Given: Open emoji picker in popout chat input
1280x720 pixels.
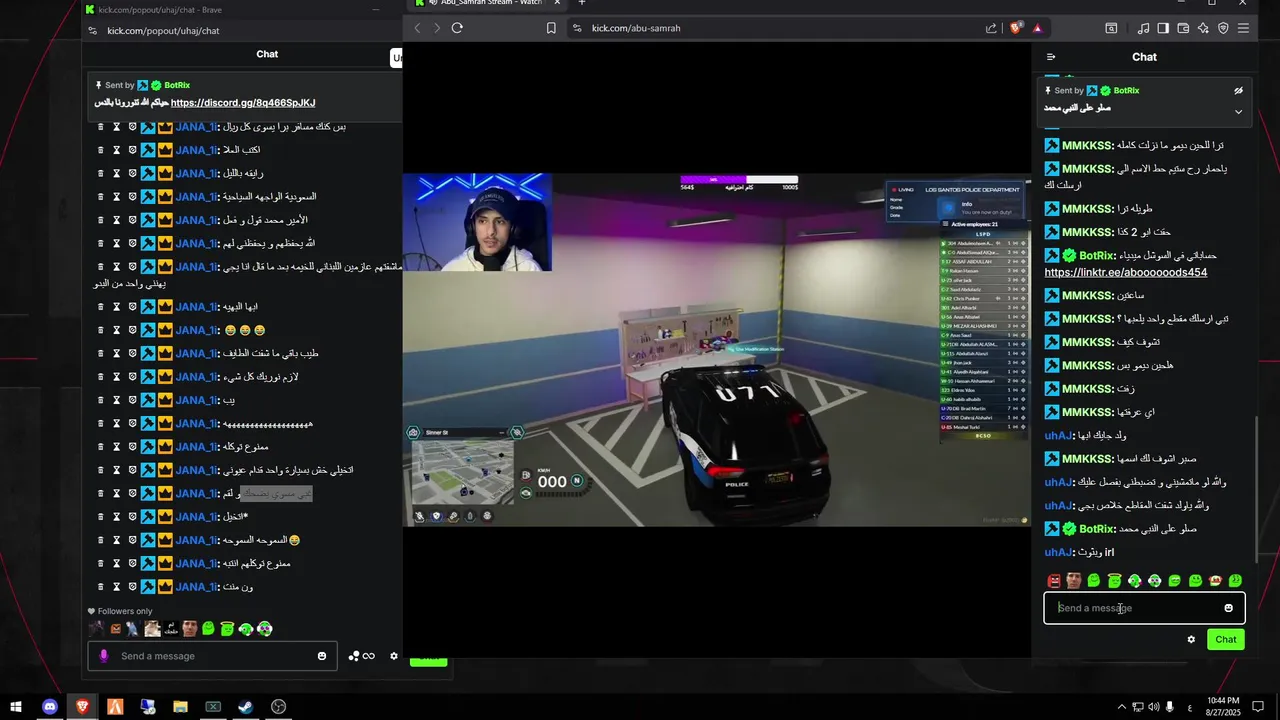Looking at the screenshot, I should click(x=322, y=656).
